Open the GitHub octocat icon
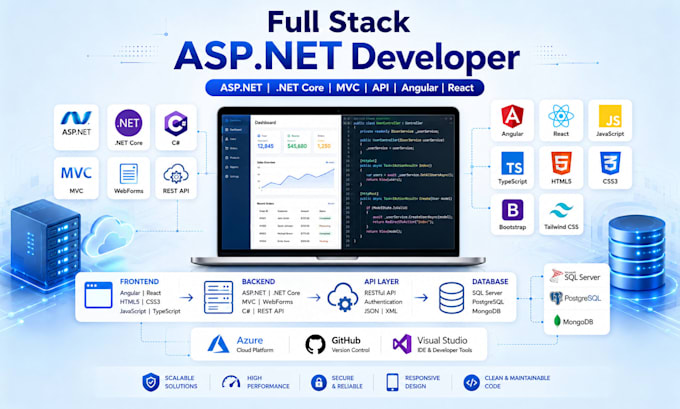Viewport: 680px width, 409px height. coord(315,344)
